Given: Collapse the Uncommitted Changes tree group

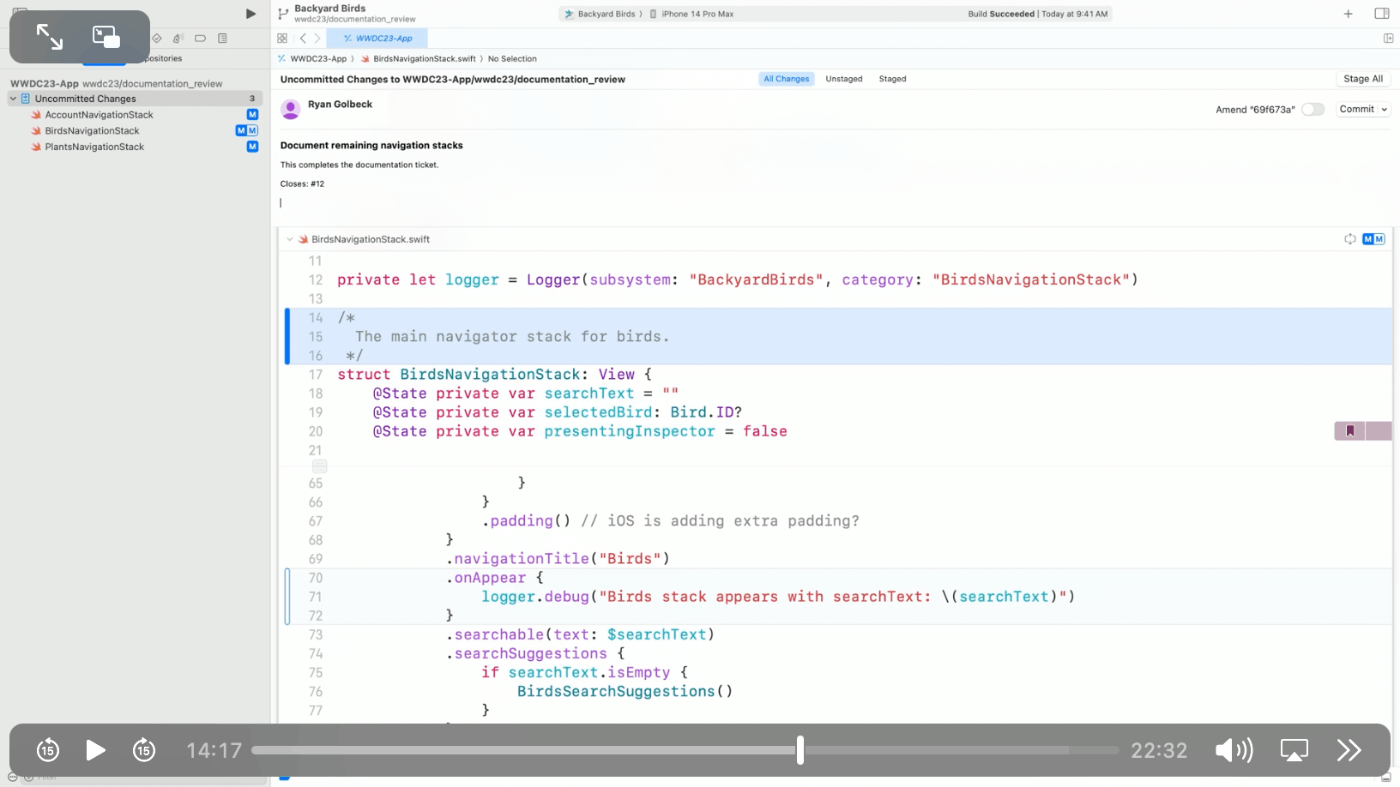Looking at the screenshot, I should 13,99.
